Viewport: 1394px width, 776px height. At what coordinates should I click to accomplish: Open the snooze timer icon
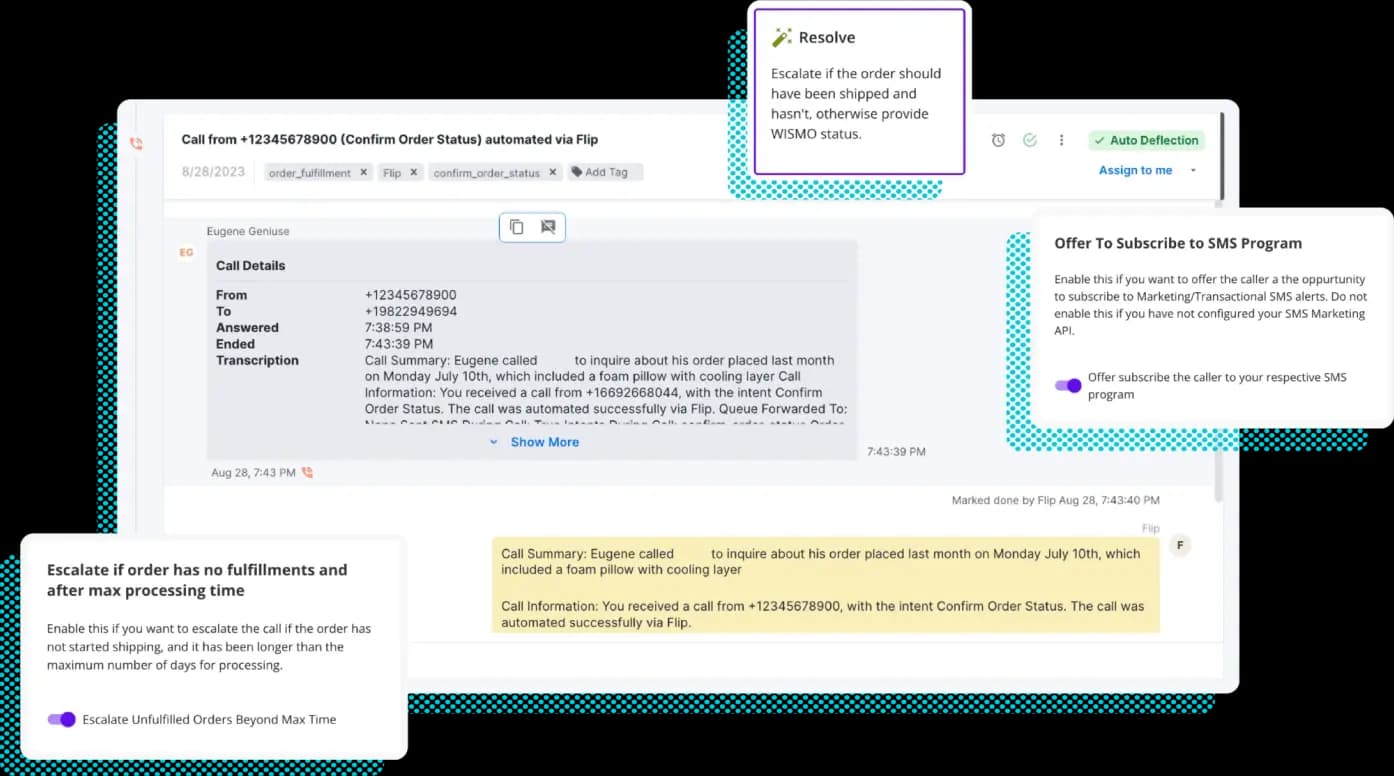coord(998,141)
